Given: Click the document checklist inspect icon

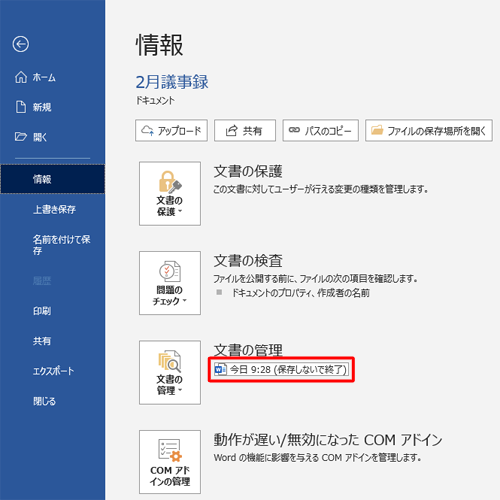Looking at the screenshot, I should click(x=170, y=271).
